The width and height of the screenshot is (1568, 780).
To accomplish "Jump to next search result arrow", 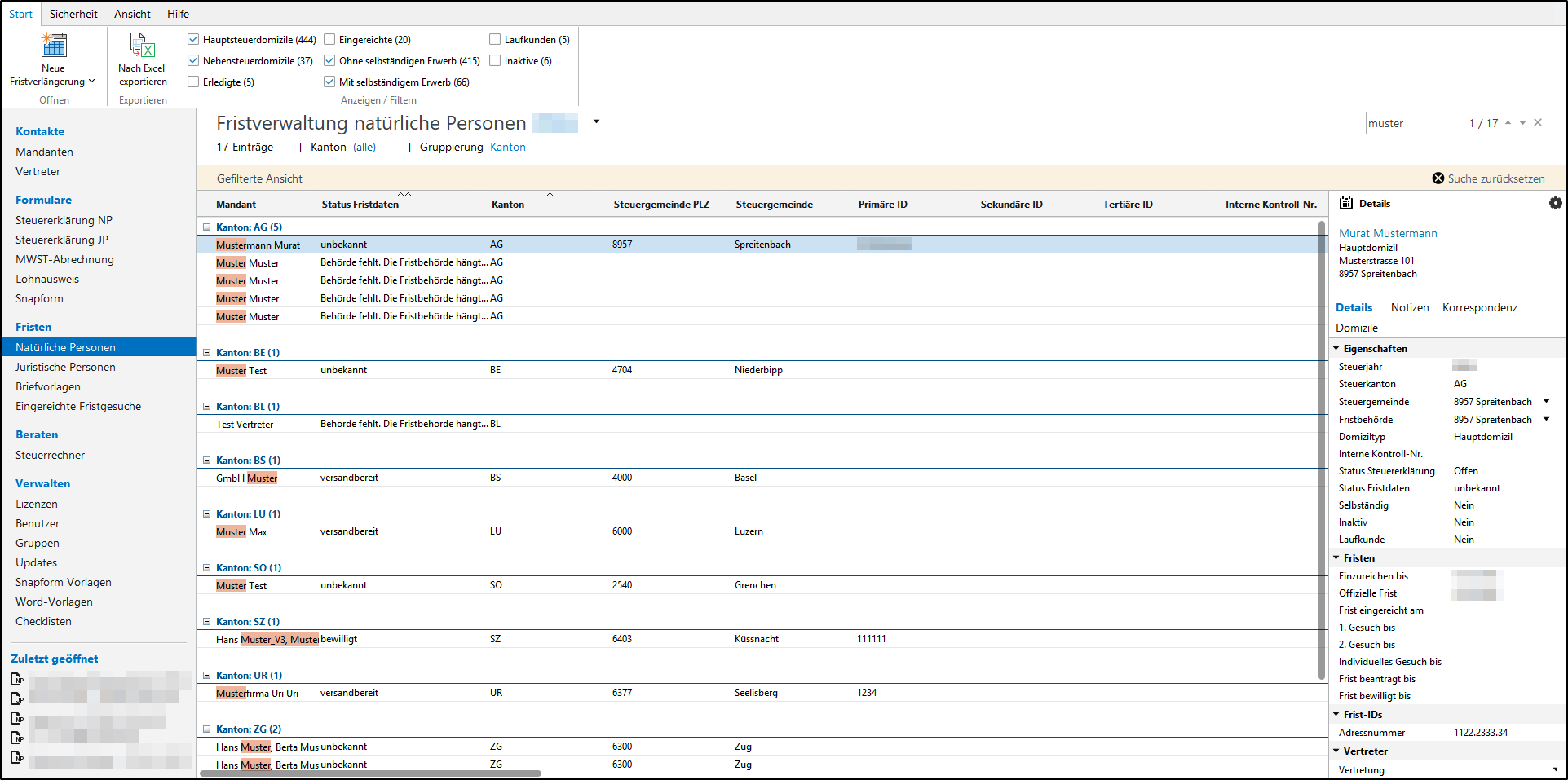I will 1522,123.
